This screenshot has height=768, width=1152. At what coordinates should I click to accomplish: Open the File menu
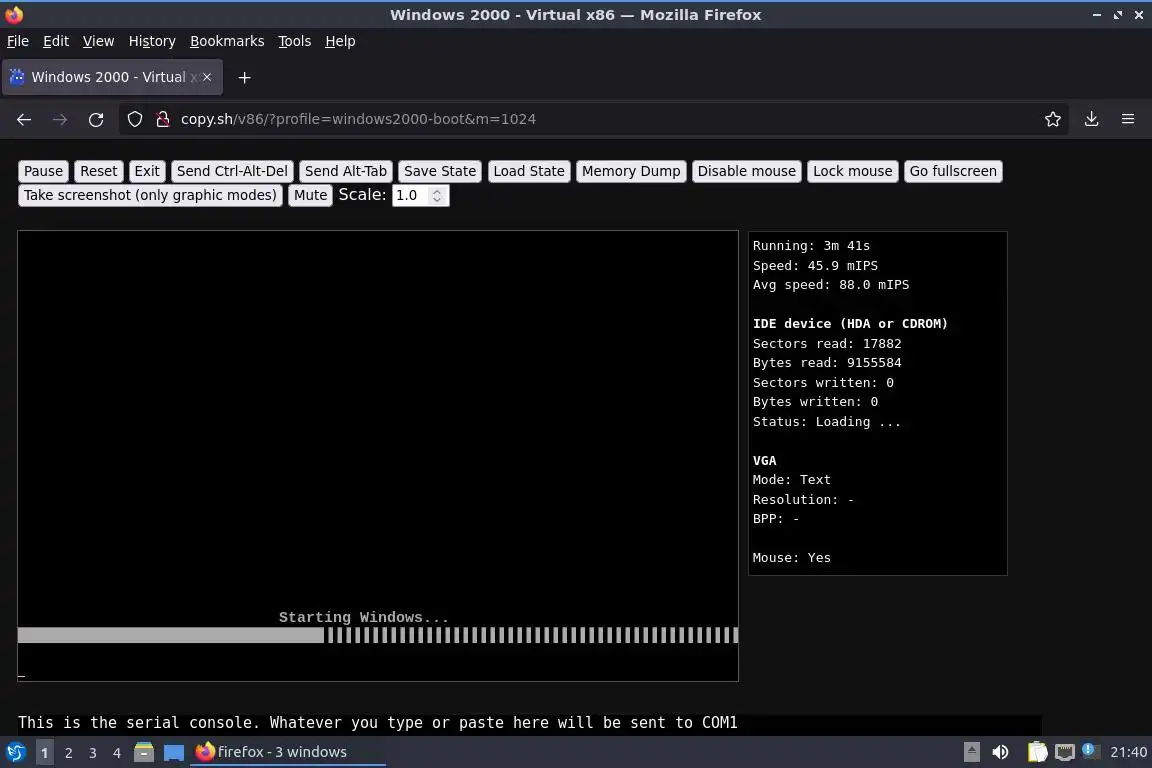[18, 41]
